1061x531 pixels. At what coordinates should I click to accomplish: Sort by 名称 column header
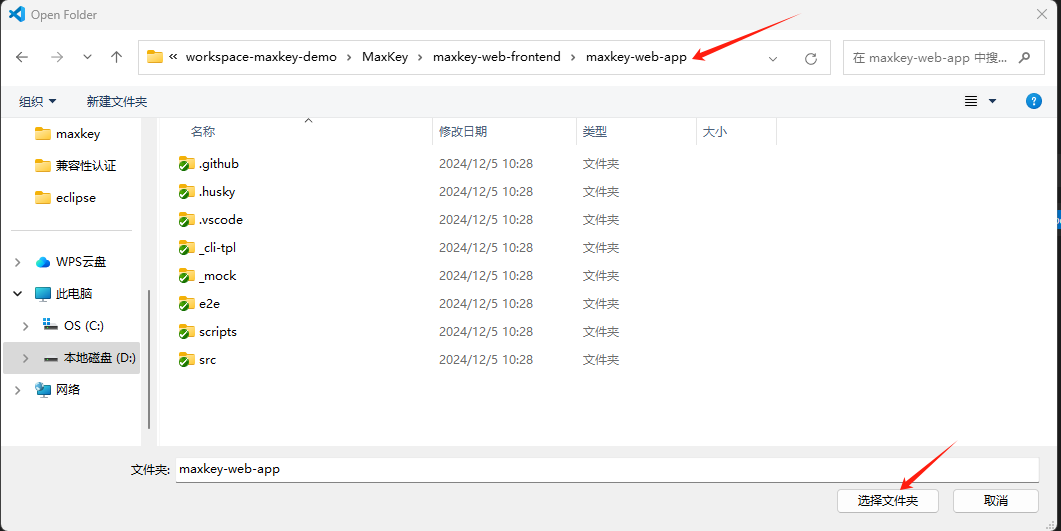pos(203,132)
